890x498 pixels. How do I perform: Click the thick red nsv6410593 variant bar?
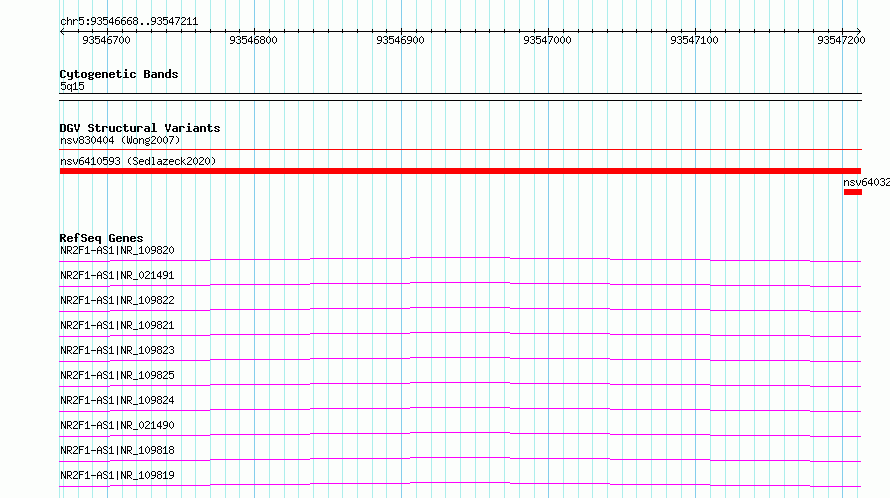point(460,171)
